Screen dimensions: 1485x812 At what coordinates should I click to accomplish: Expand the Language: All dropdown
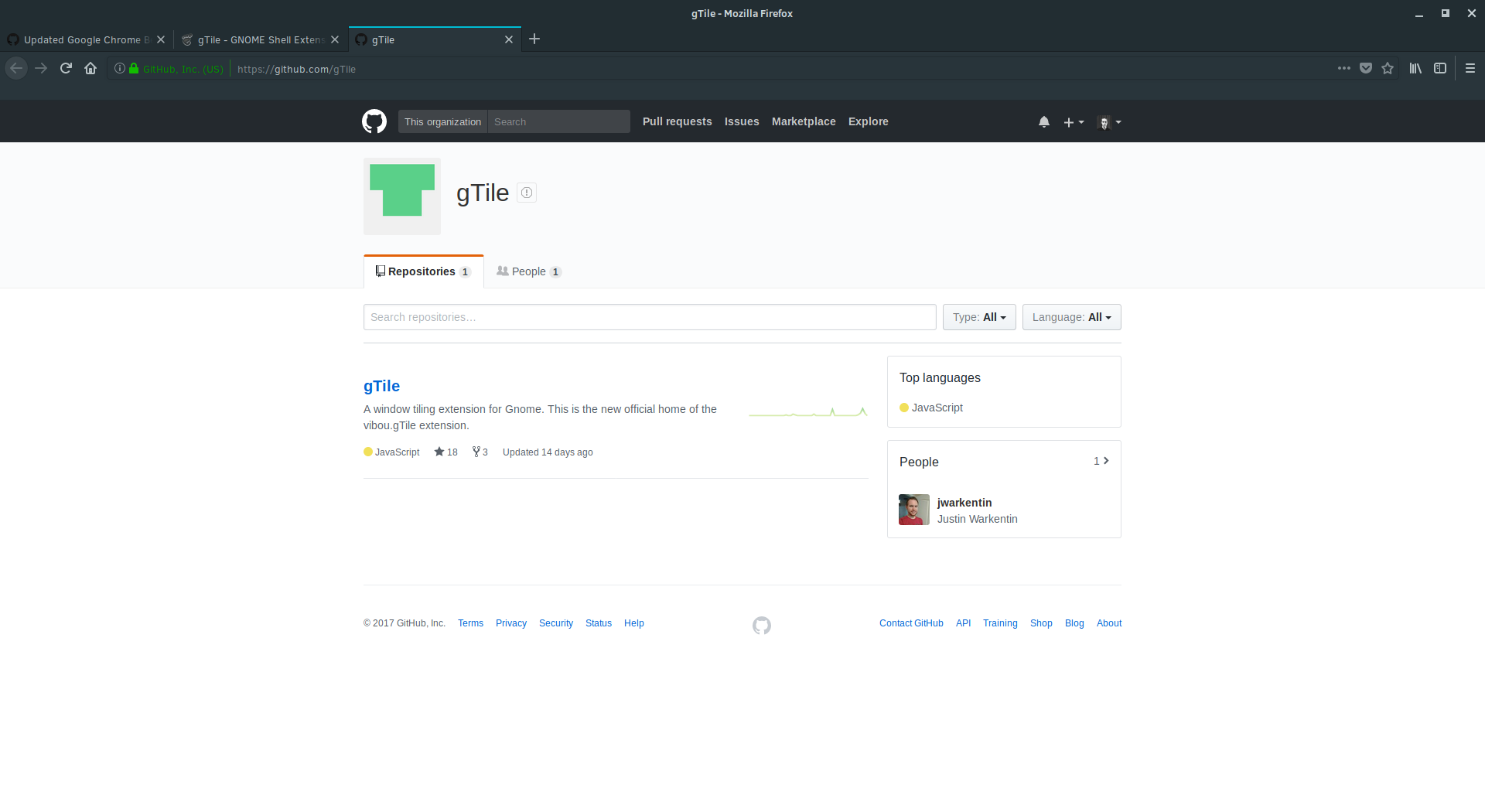click(x=1071, y=317)
